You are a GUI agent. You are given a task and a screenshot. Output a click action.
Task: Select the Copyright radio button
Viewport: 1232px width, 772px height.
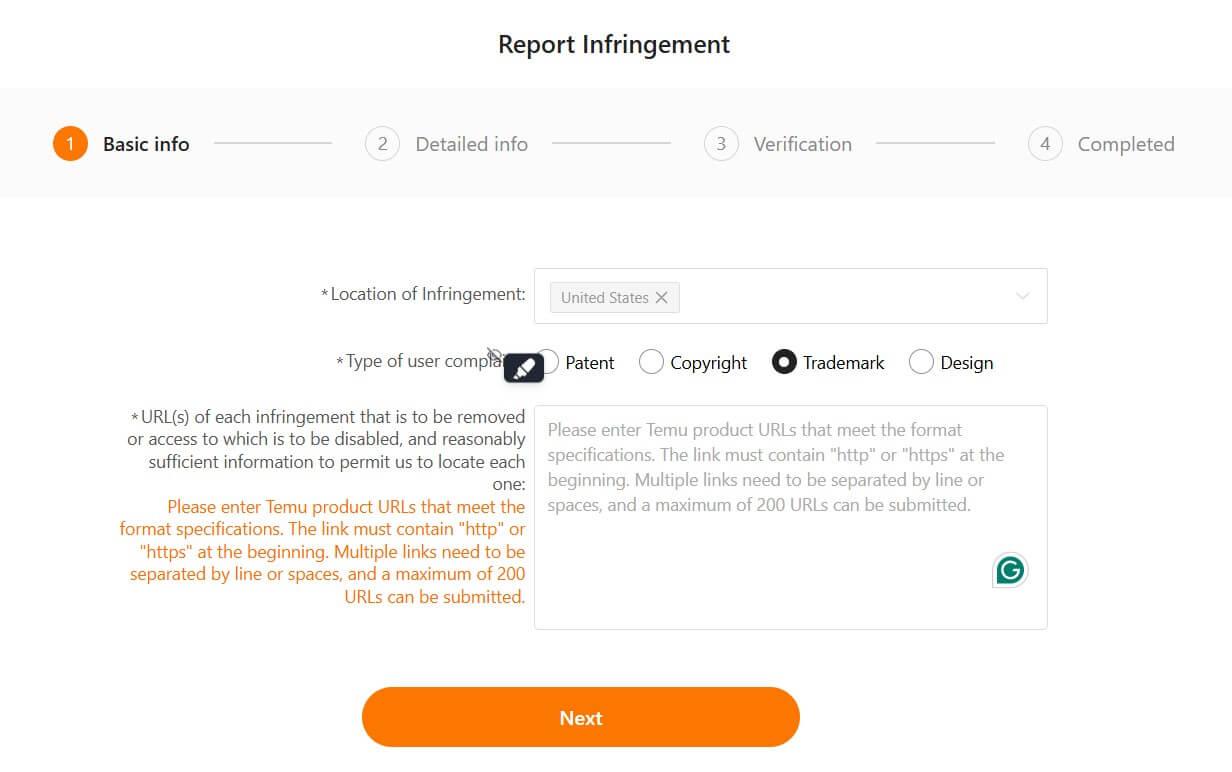pos(652,362)
